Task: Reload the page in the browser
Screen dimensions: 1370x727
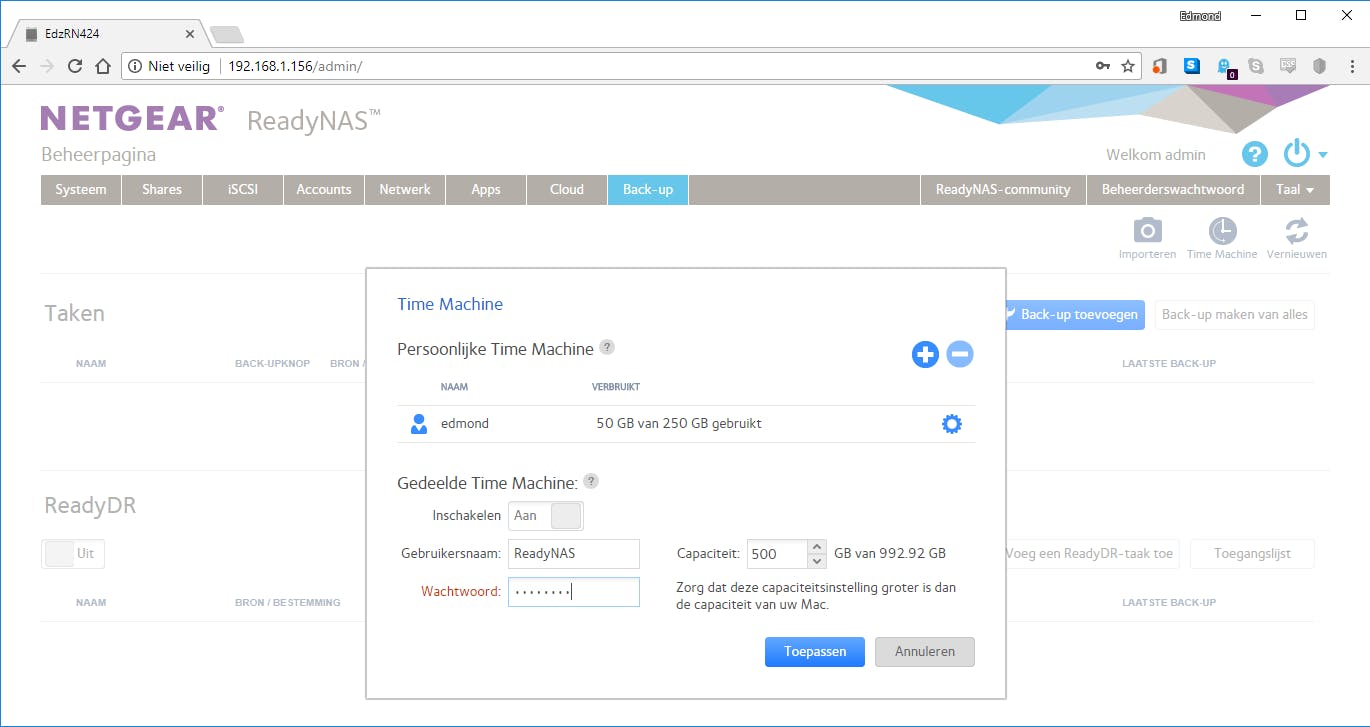Action: [x=74, y=66]
